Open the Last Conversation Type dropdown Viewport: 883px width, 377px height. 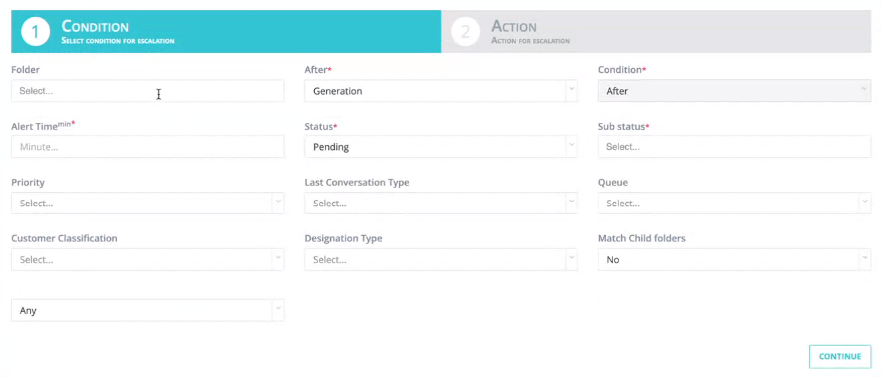tap(441, 203)
